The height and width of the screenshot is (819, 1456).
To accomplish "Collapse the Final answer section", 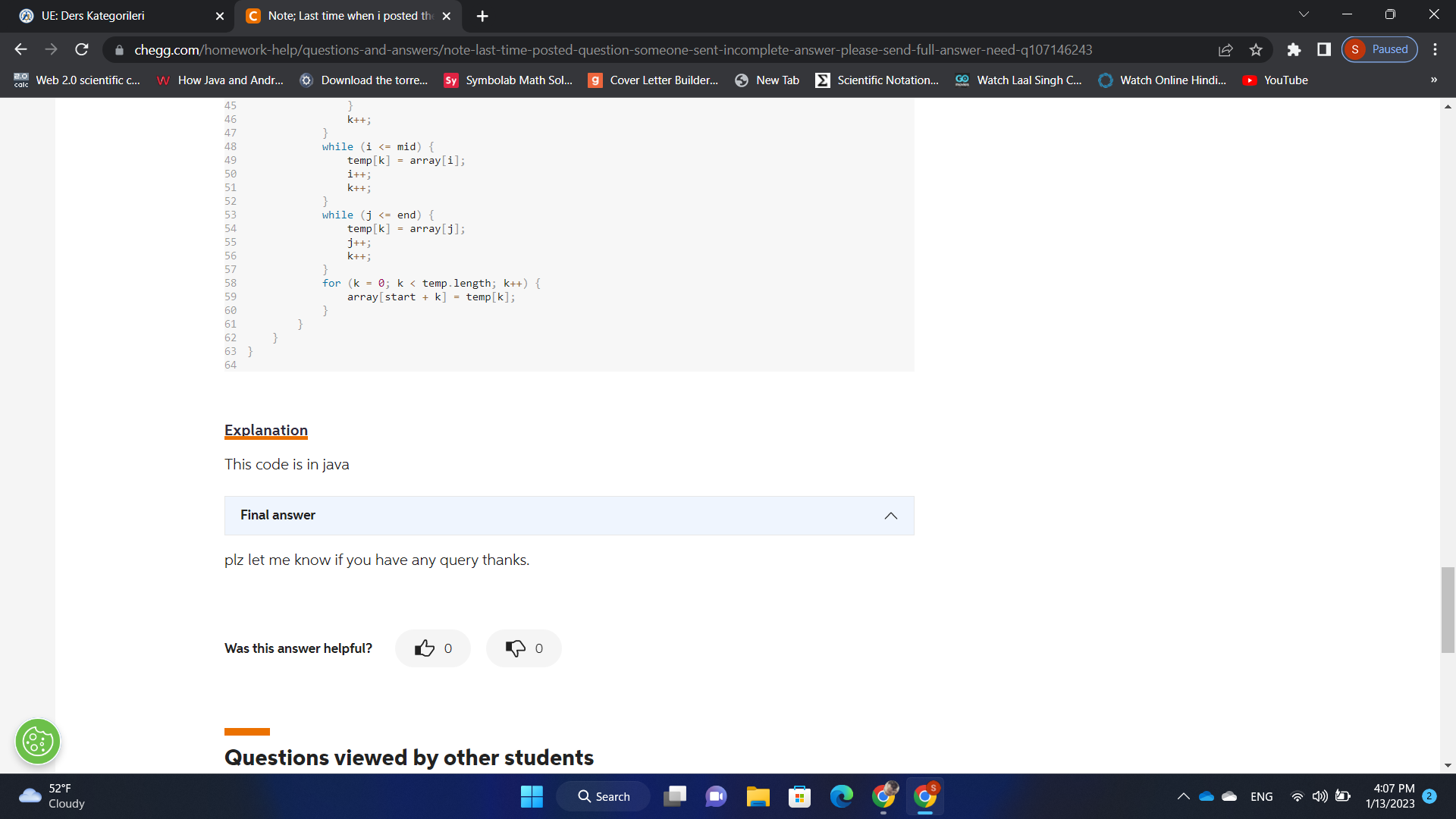I will pyautogui.click(x=890, y=516).
